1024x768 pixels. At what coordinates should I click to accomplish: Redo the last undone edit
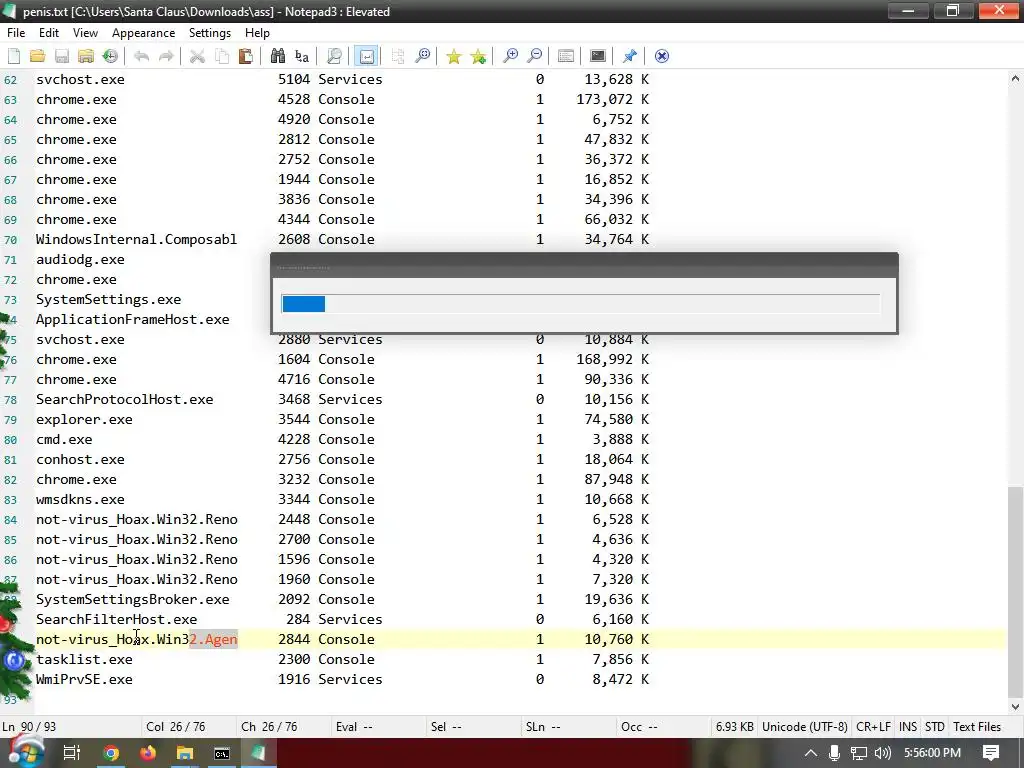(166, 56)
